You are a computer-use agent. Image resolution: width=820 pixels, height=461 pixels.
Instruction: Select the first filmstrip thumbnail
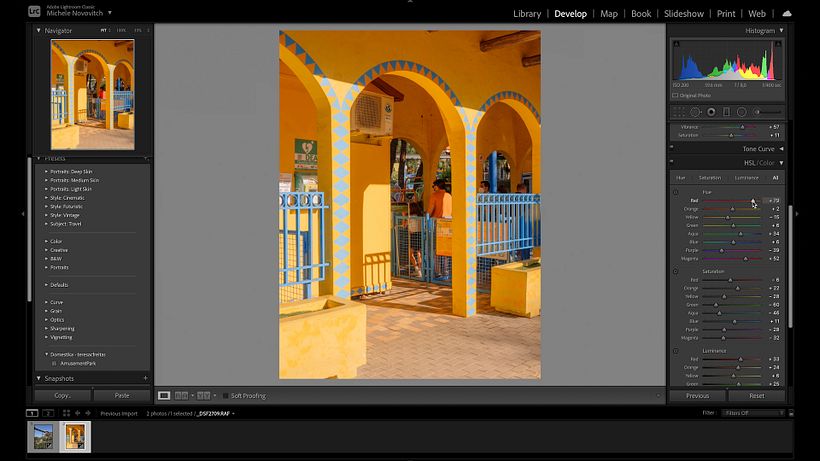[x=43, y=437]
